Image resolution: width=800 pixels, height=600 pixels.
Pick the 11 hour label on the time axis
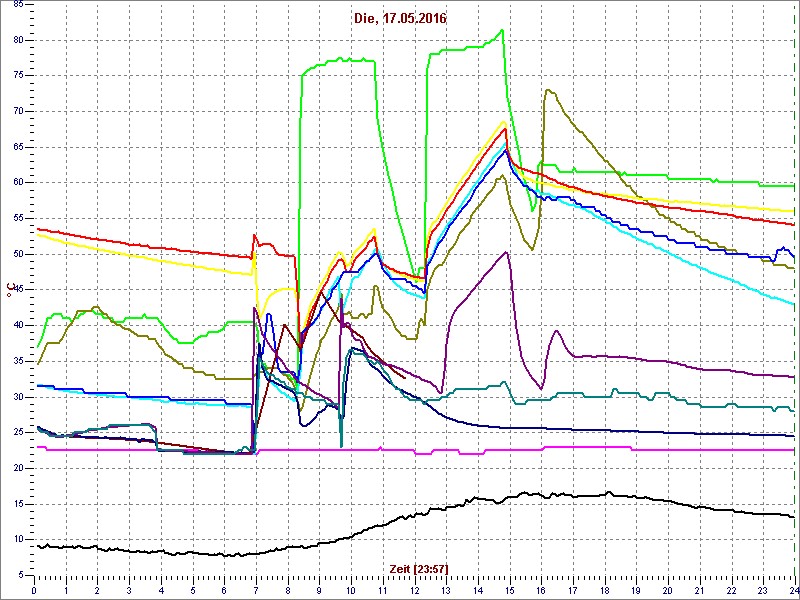pos(383,590)
